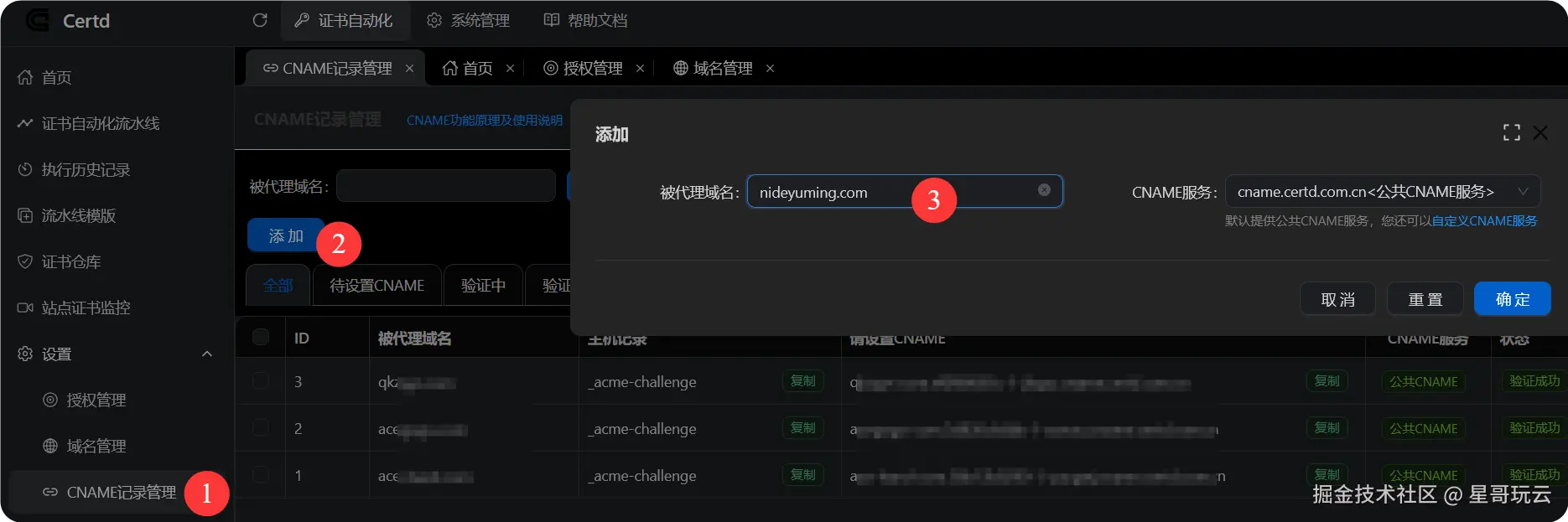The width and height of the screenshot is (1568, 522).
Task: Click 验证成功 status in row 2
Action: click(x=1534, y=428)
